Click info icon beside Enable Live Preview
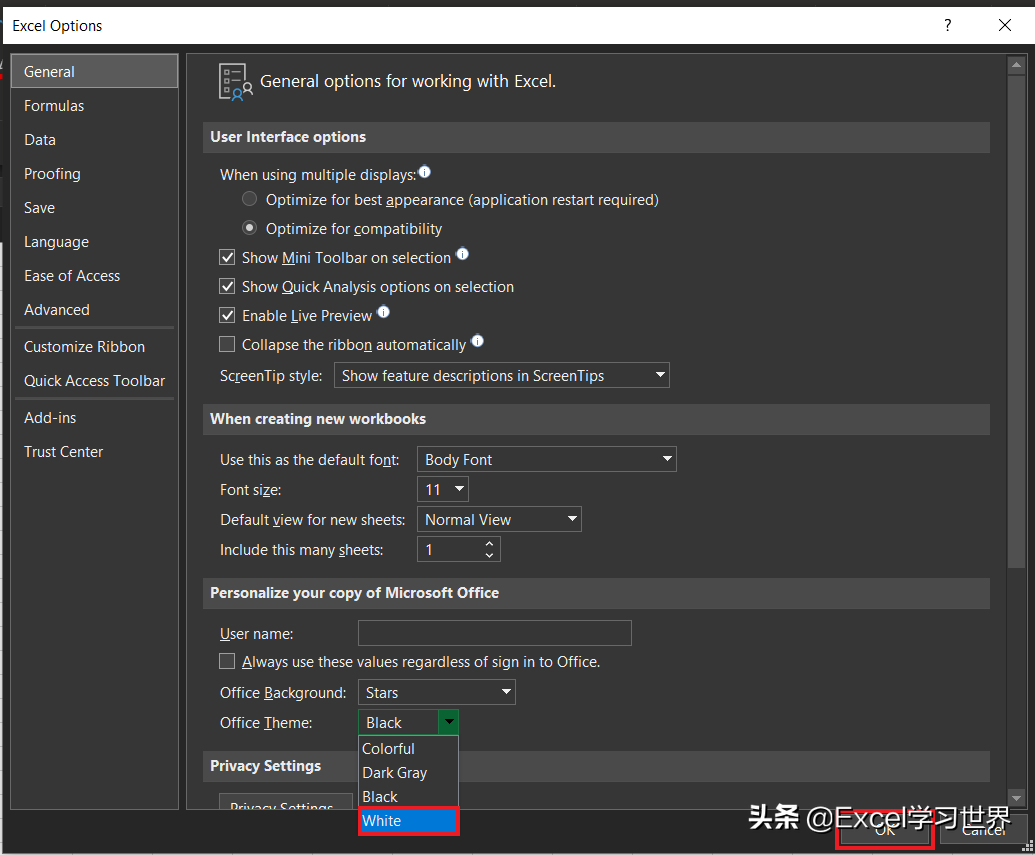The image size is (1035, 855). pos(384,312)
